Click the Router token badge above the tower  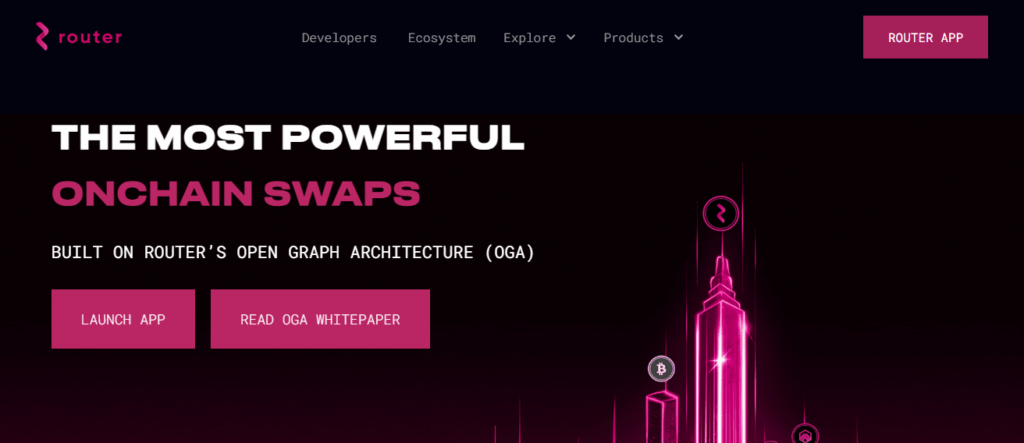pos(720,213)
